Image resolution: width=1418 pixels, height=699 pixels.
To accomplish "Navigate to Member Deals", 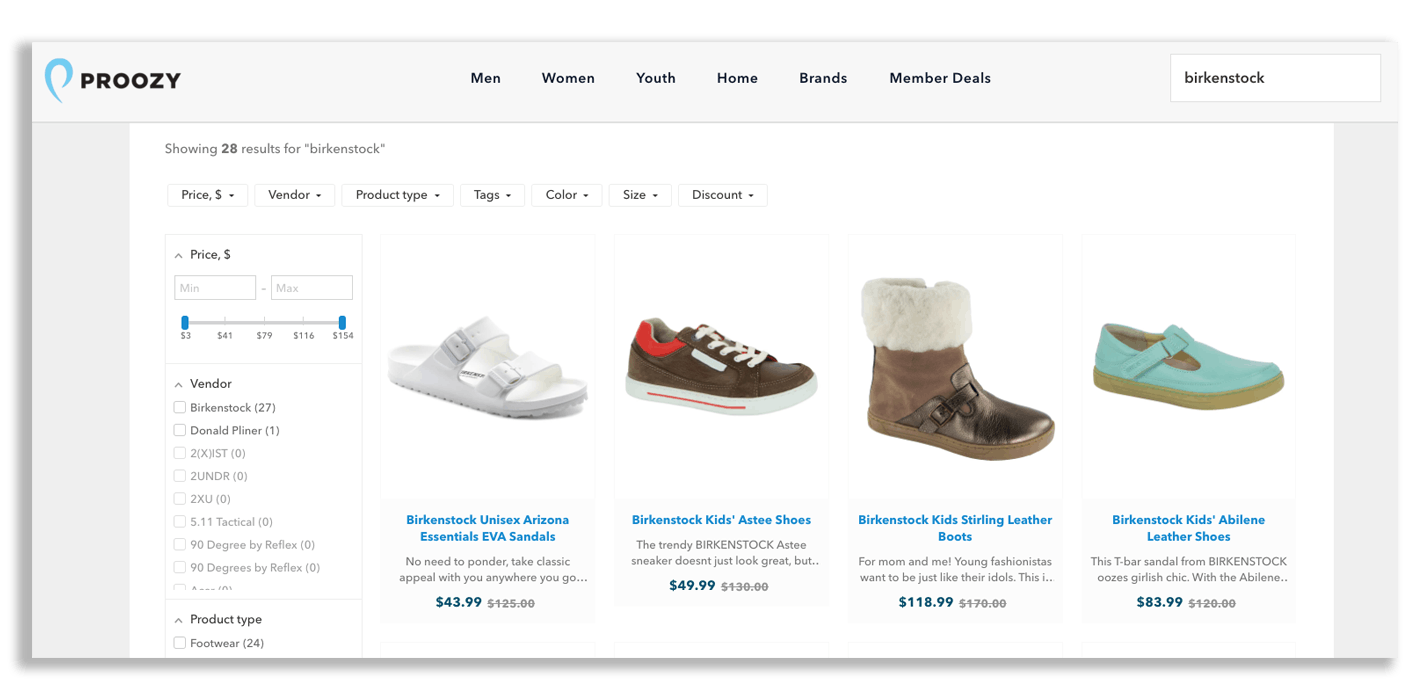I will 939,78.
